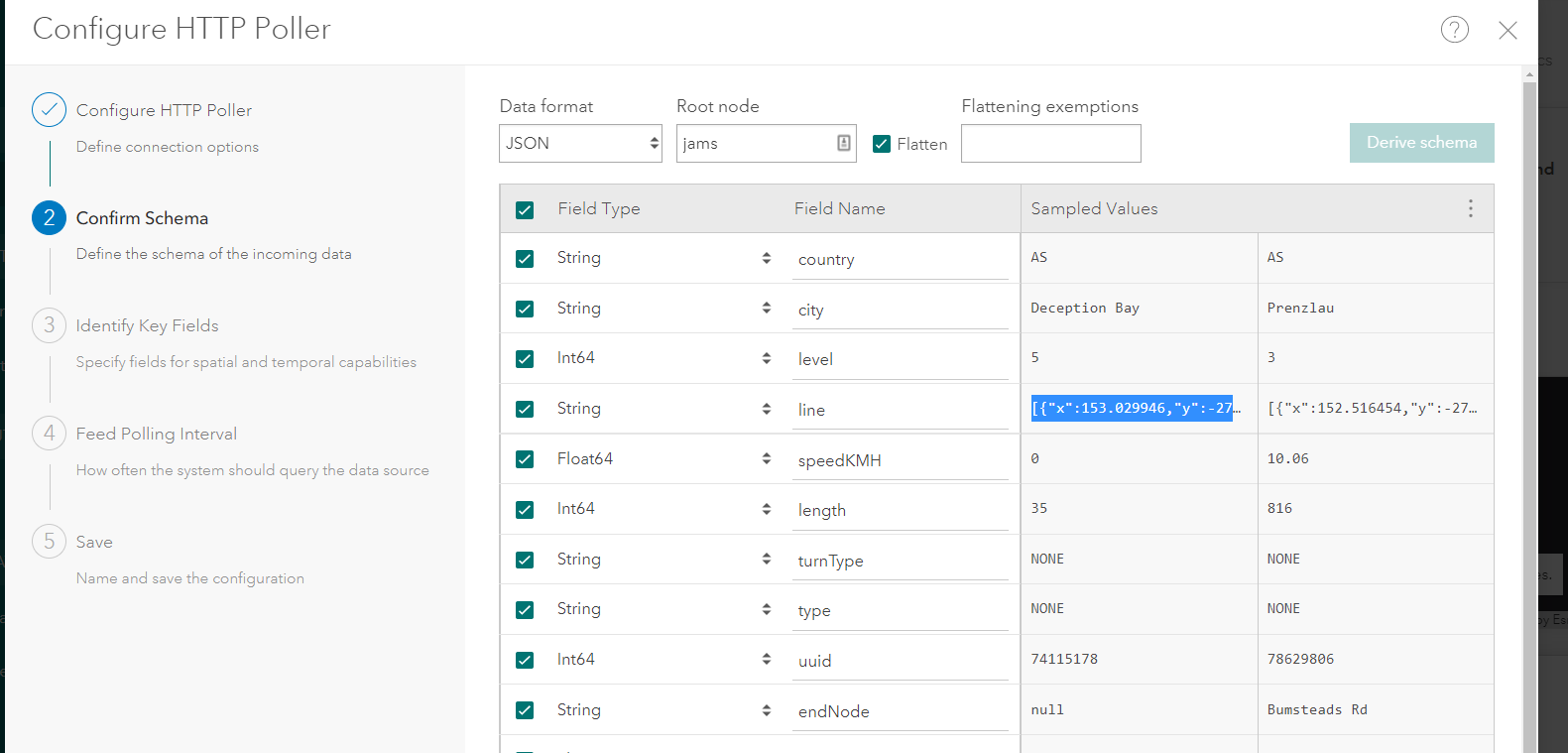Screen dimensions: 1568x753
Task: Select the Confirm Schema step
Action: click(x=142, y=218)
